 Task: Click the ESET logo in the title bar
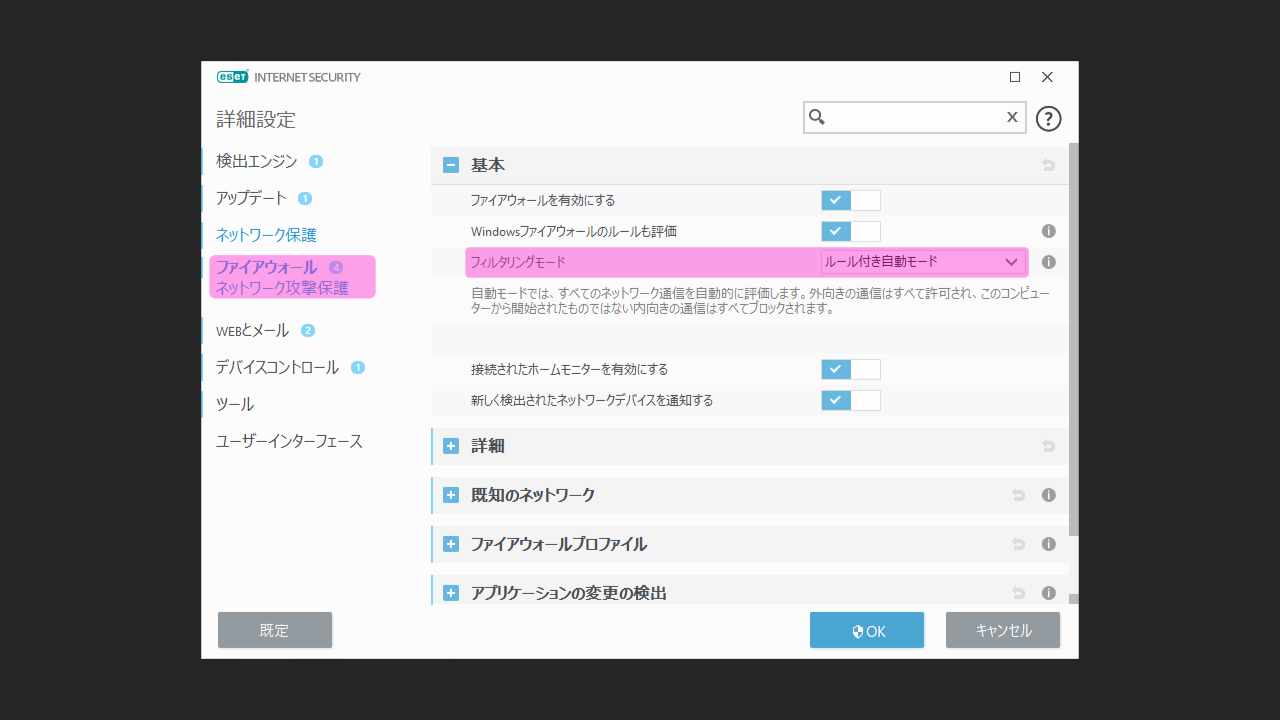coord(230,76)
